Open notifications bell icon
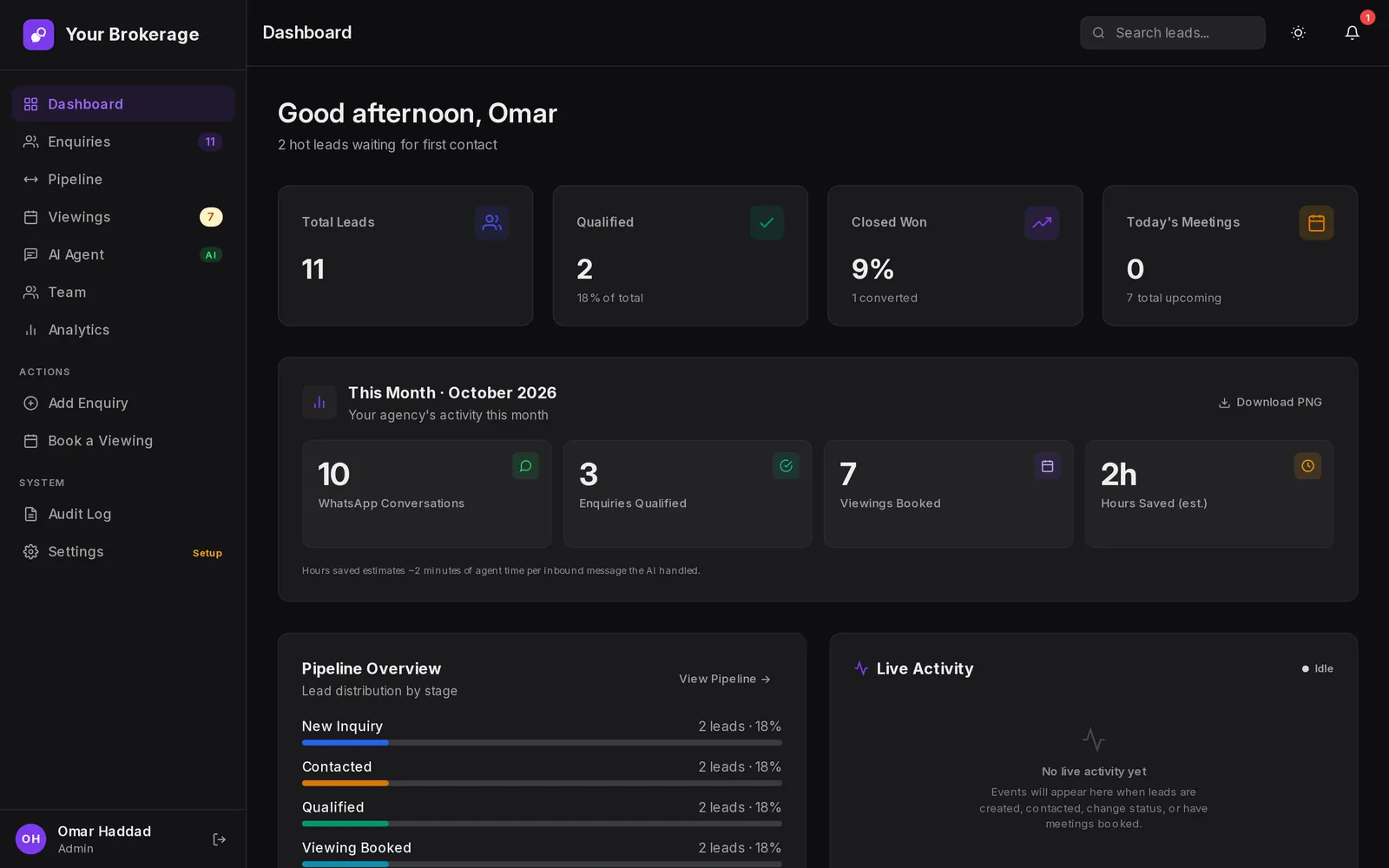1389x868 pixels. pos(1352,33)
